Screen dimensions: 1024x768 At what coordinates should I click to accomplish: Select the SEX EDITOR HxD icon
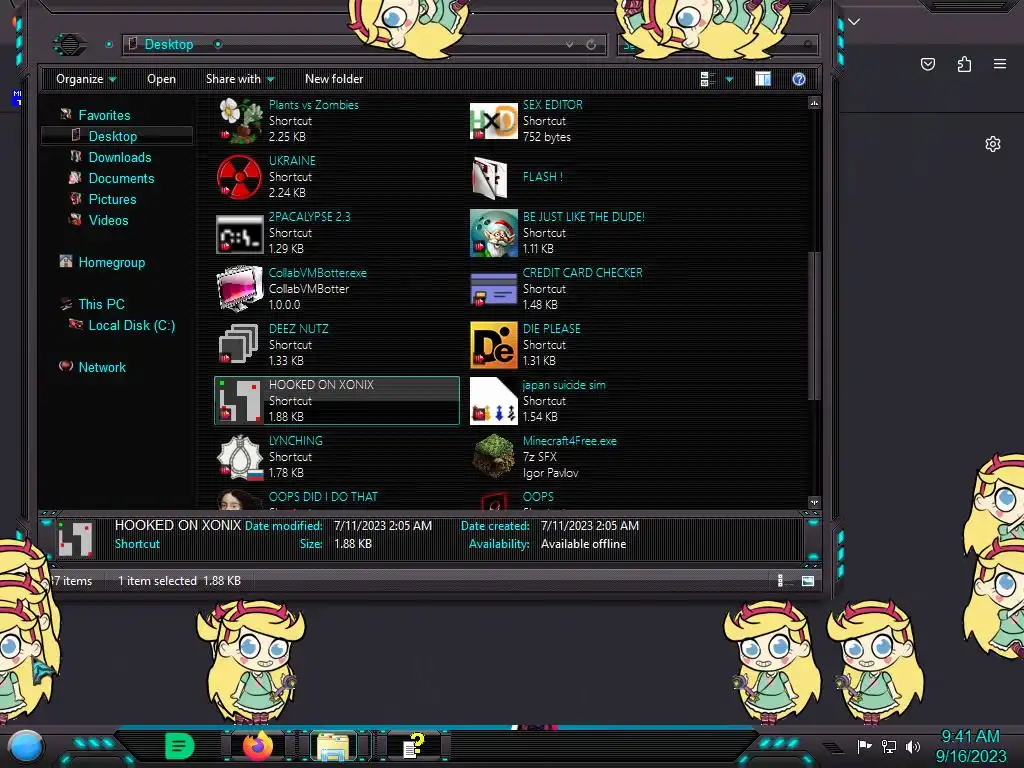(x=493, y=121)
